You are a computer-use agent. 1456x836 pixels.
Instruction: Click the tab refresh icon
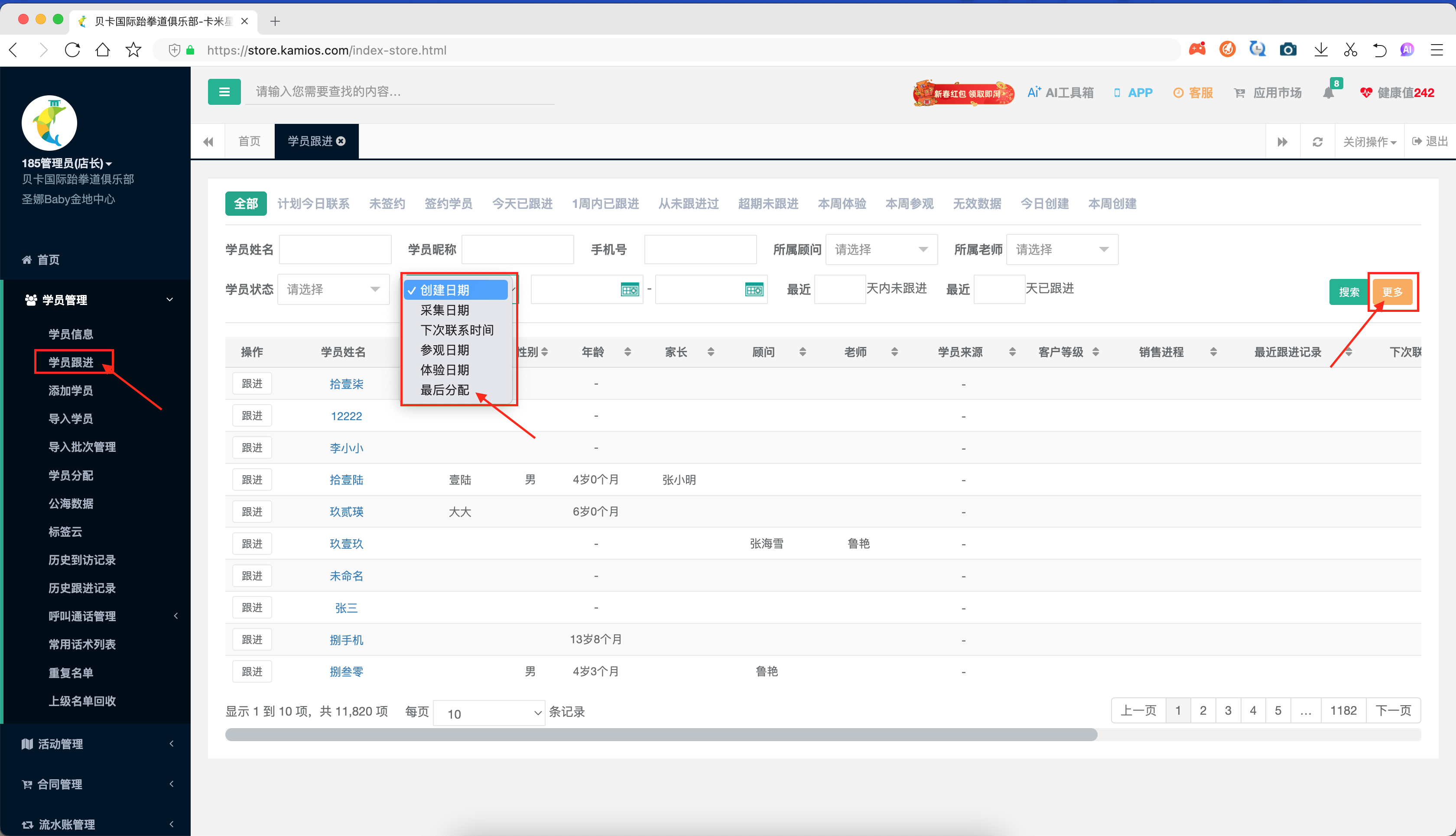click(1318, 142)
